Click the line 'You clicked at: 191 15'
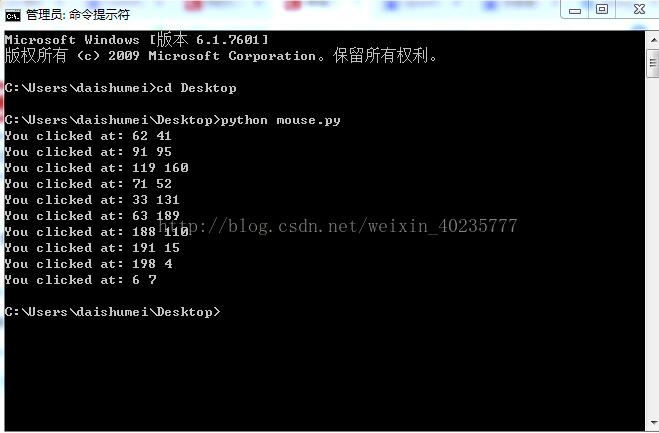The width and height of the screenshot is (659, 433). point(92,248)
